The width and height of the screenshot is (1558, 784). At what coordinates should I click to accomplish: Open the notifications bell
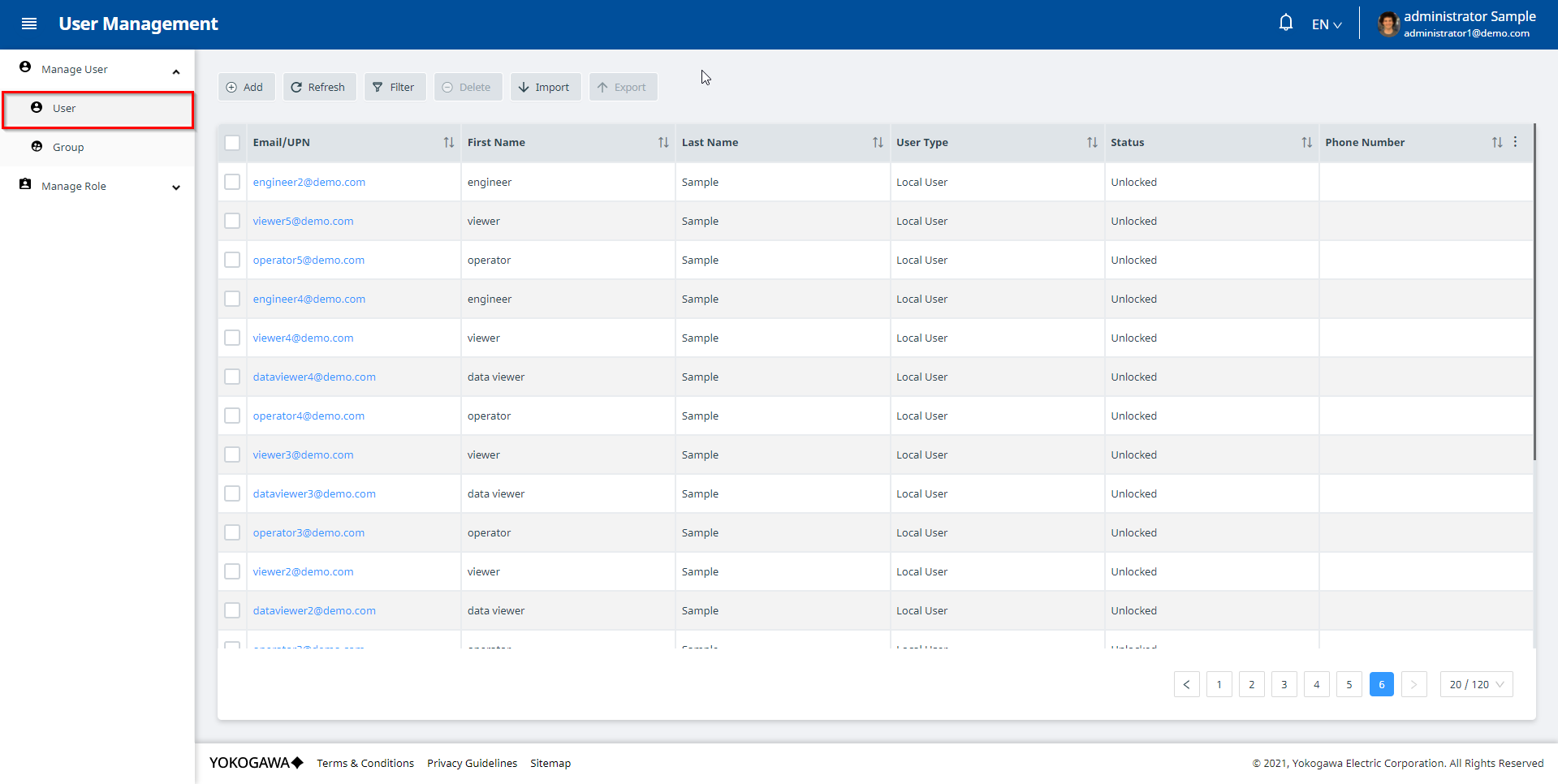tap(1286, 23)
